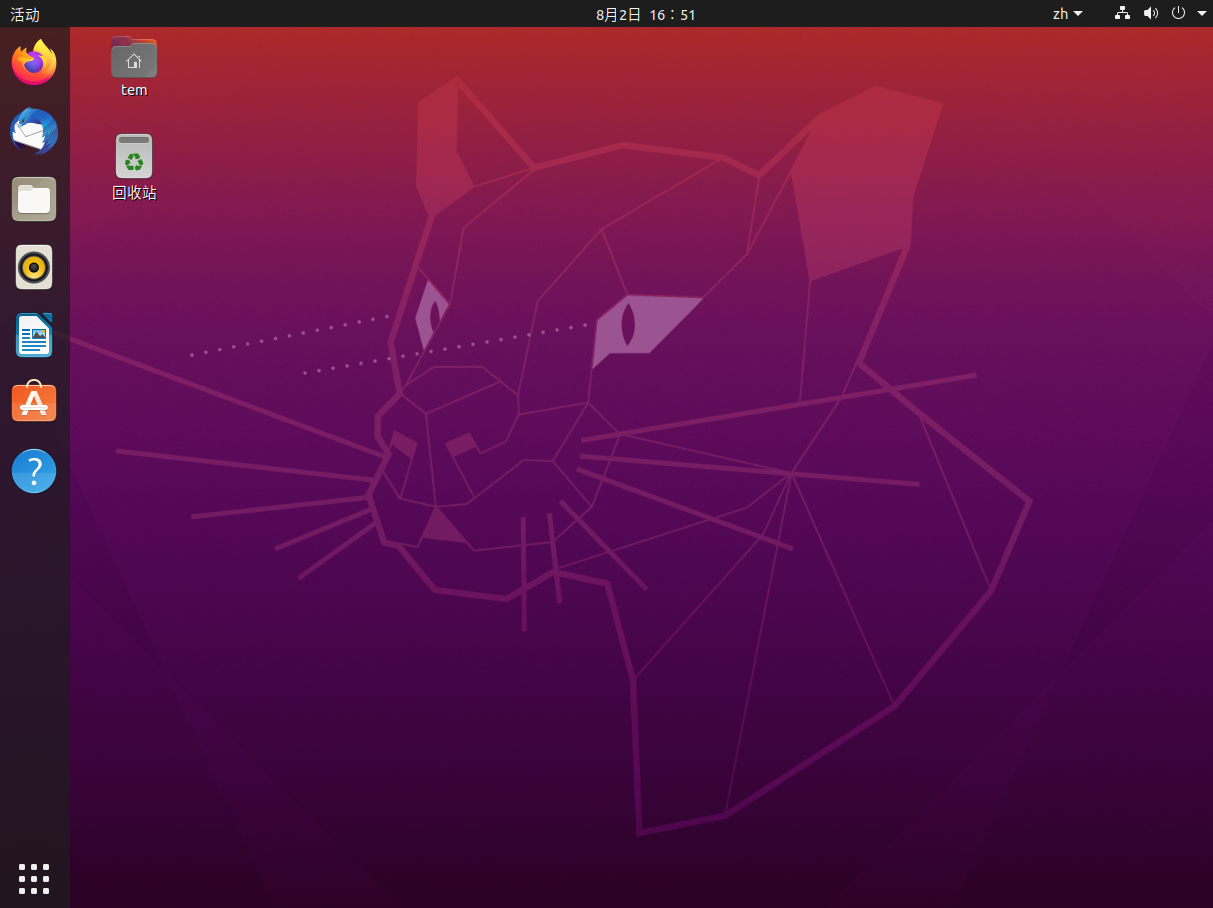Screen dimensions: 1213x908
Task: Click the volume speaker icon
Action: [1151, 13]
